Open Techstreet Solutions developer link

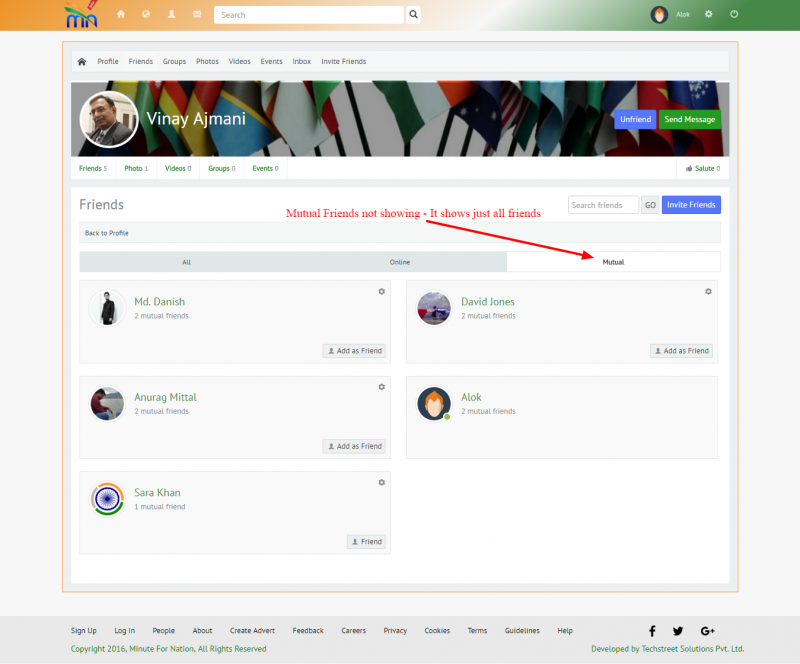pos(692,649)
